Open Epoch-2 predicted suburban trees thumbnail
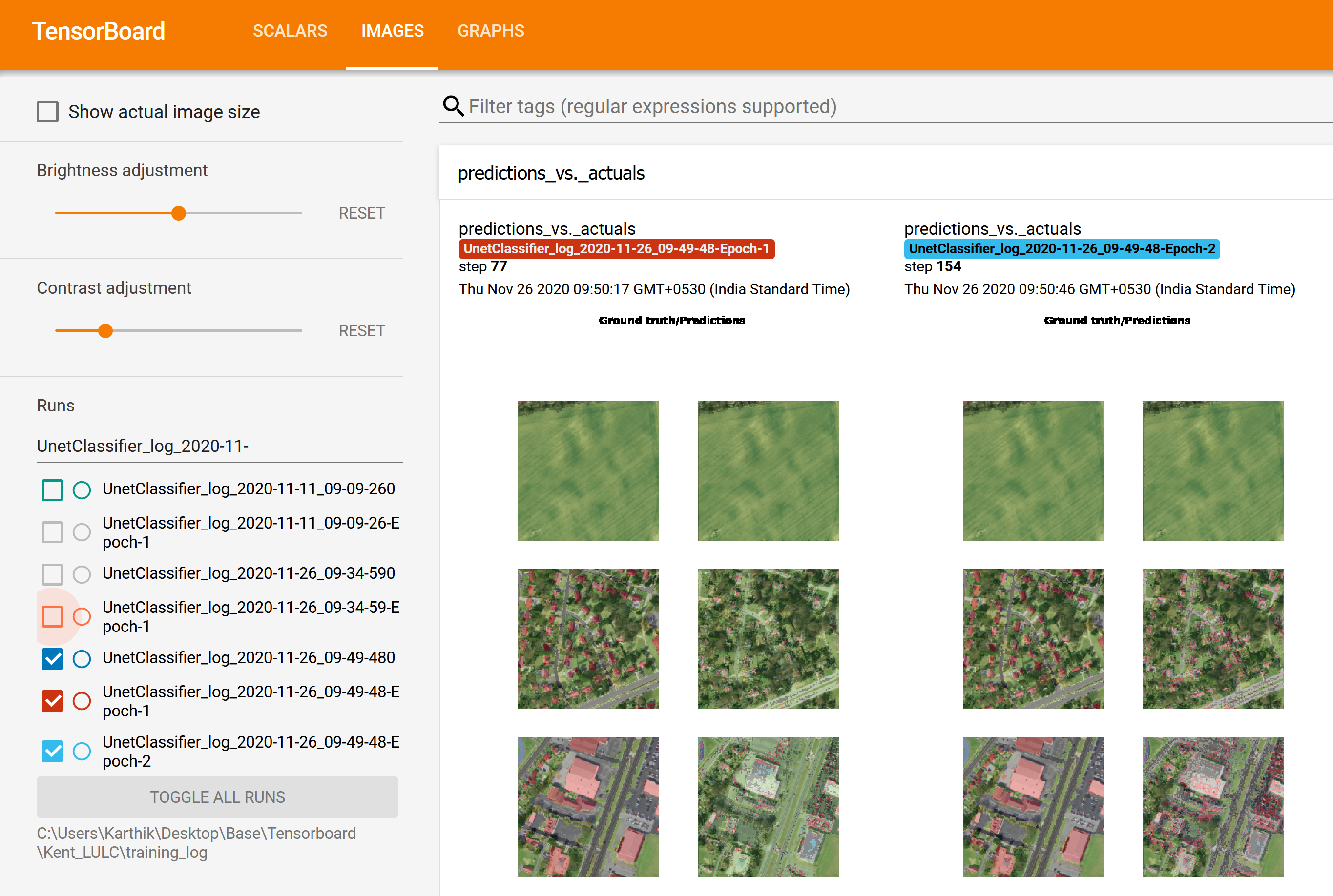The width and height of the screenshot is (1333, 896). click(x=1213, y=638)
